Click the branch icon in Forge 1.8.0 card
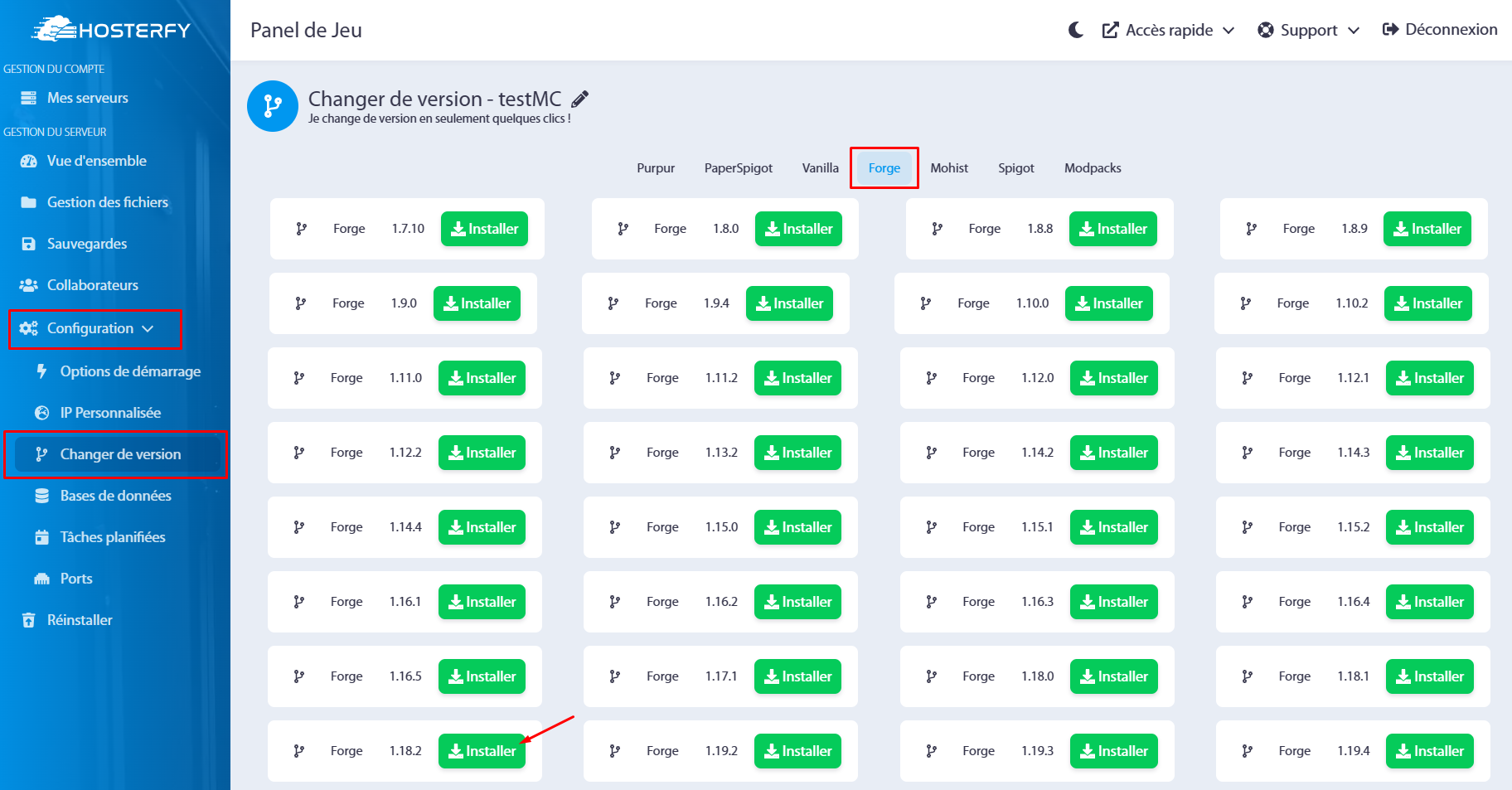 point(623,229)
